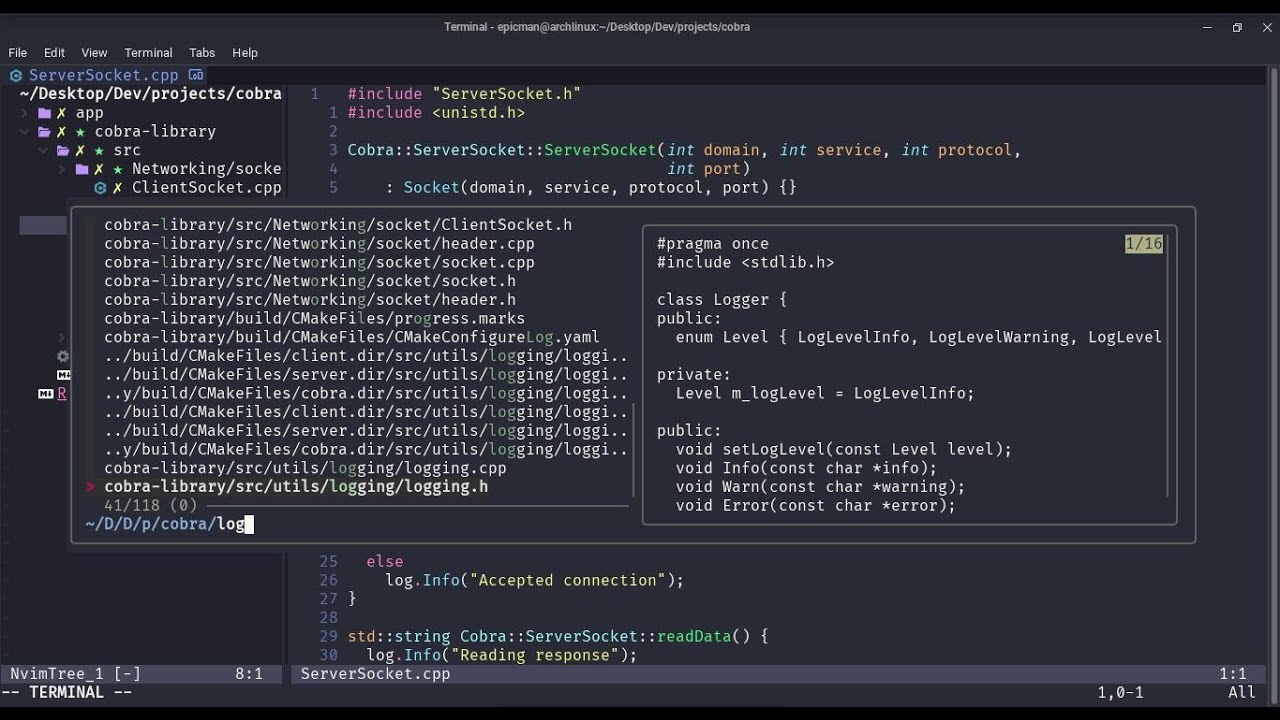This screenshot has height=720, width=1280.
Task: Click preview line class Logger {
Action: click(x=722, y=300)
